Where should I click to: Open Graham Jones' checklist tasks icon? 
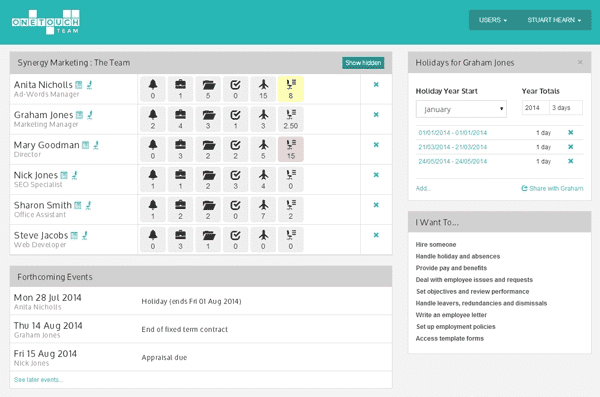pyautogui.click(x=235, y=119)
